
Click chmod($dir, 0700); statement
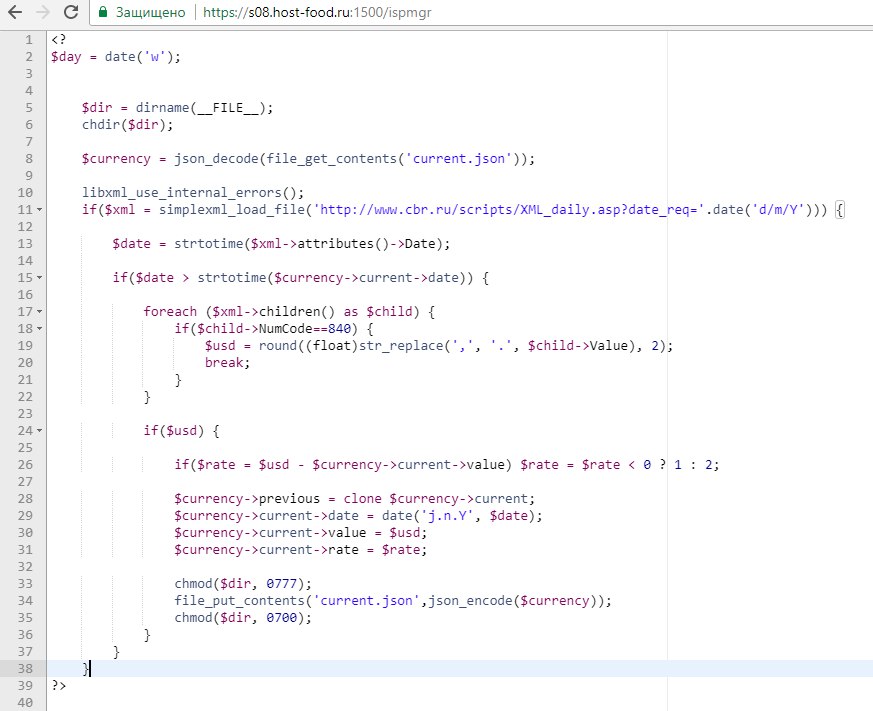tap(243, 617)
